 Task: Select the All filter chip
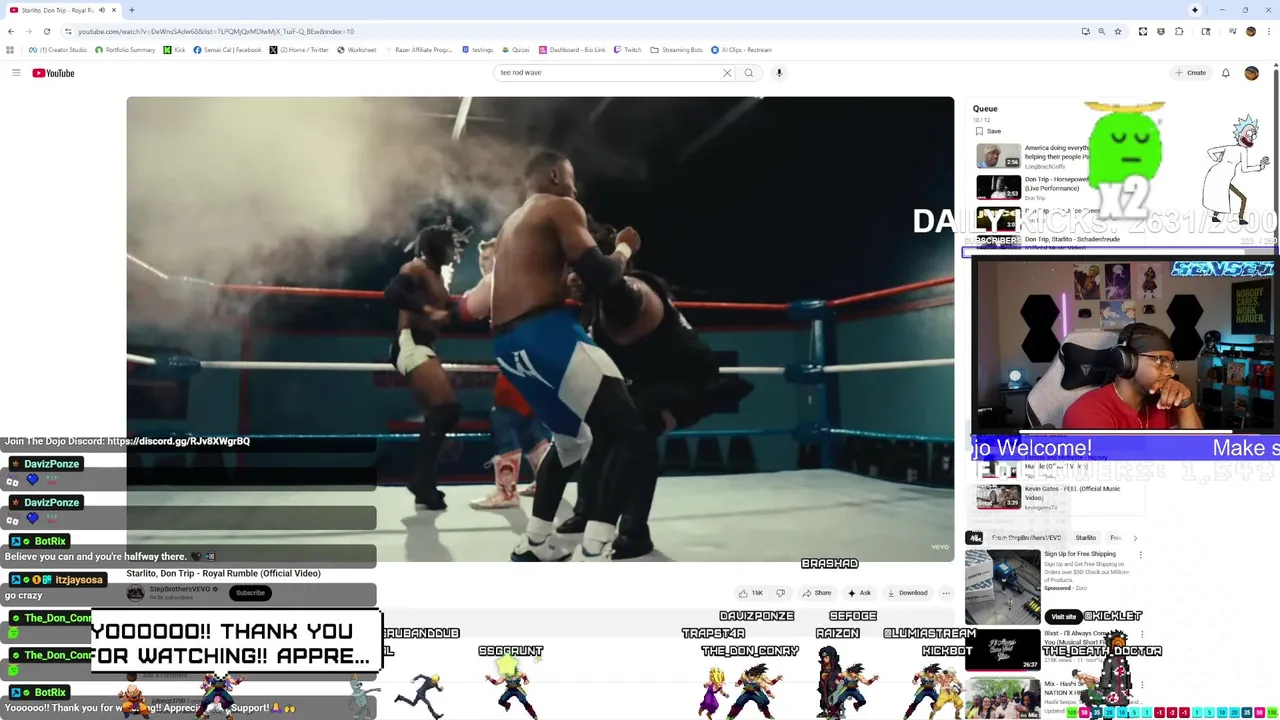coord(975,538)
